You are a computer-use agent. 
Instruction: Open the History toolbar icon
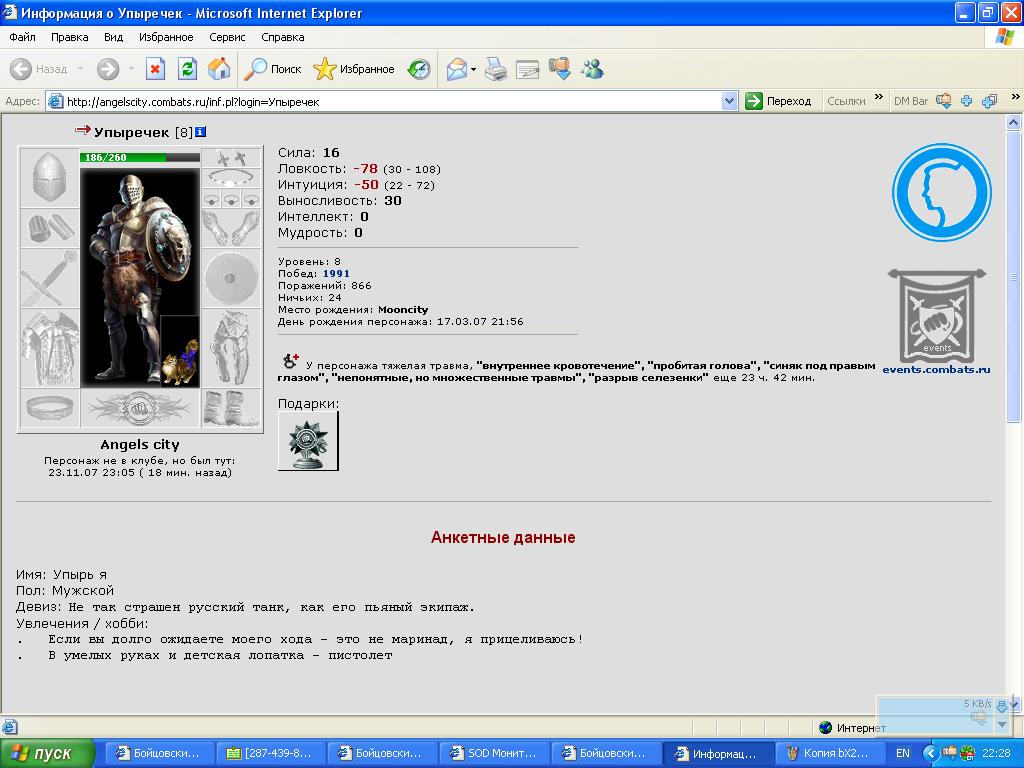[419, 69]
